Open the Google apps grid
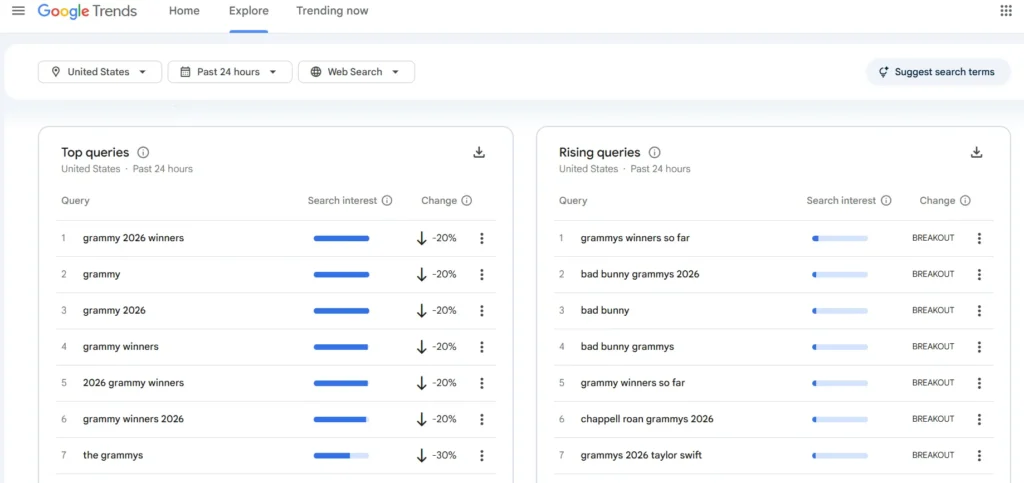The height and width of the screenshot is (483, 1024). coord(1006,11)
